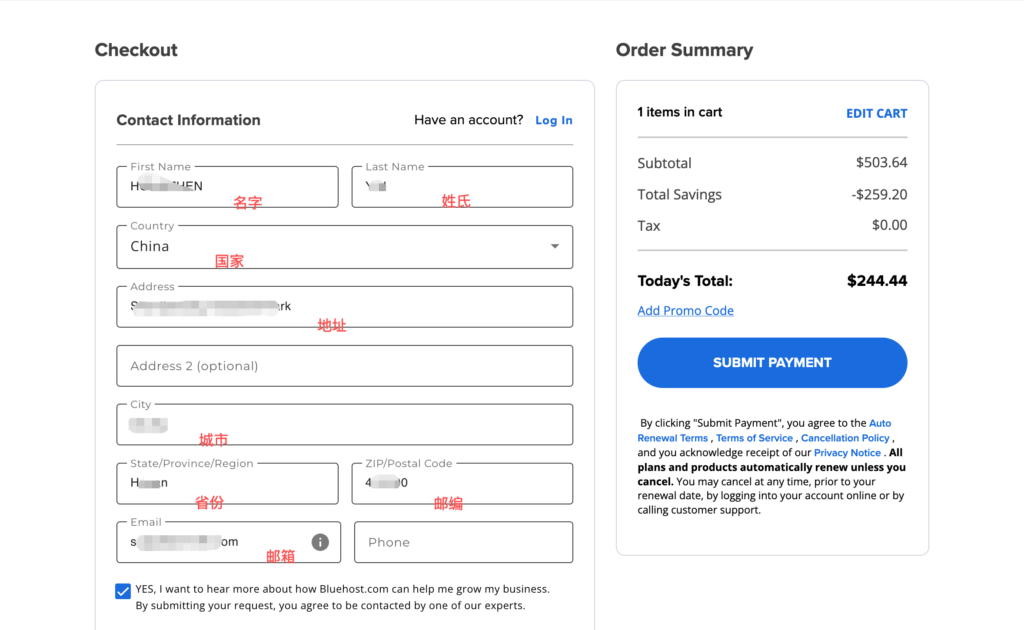Focus the Phone number field

tap(463, 542)
